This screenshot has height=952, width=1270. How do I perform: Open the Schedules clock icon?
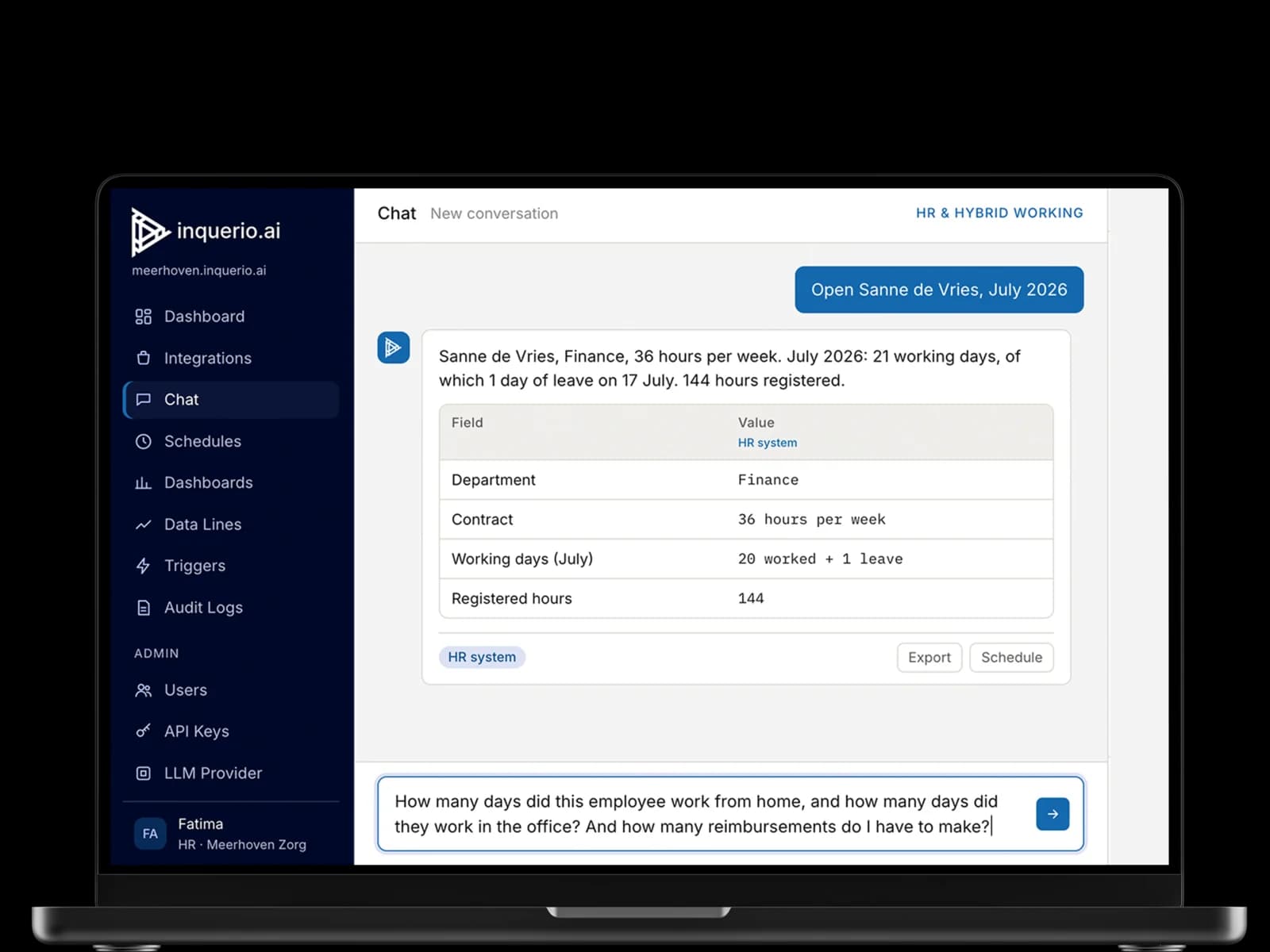144,441
